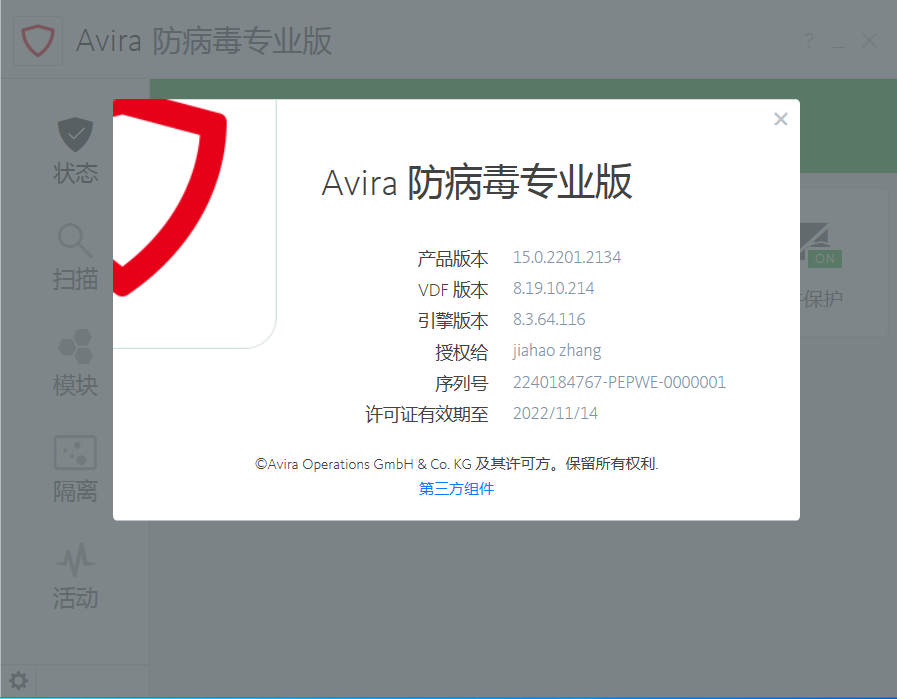The height and width of the screenshot is (699, 897).
Task: Click the serial number 2240184767-PEPWE-0000001
Action: point(619,382)
